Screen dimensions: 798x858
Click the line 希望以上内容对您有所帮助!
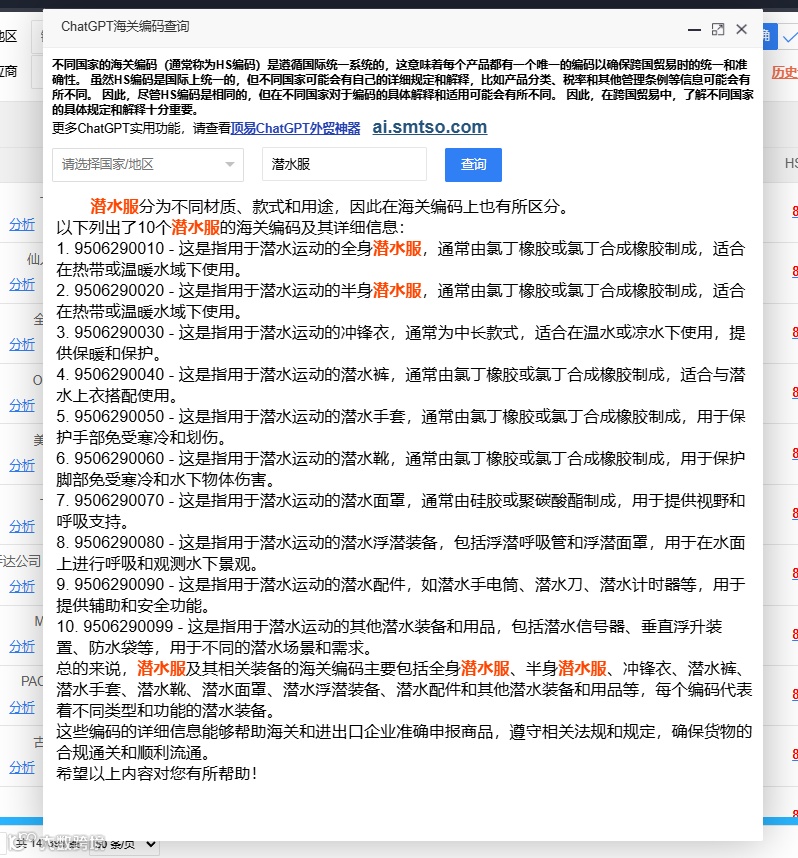[x=157, y=774]
